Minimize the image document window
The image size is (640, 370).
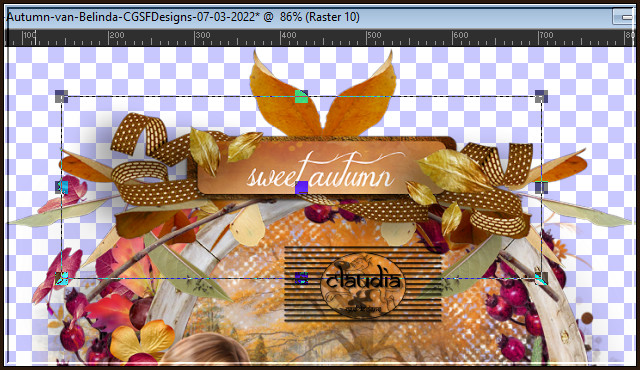624,17
